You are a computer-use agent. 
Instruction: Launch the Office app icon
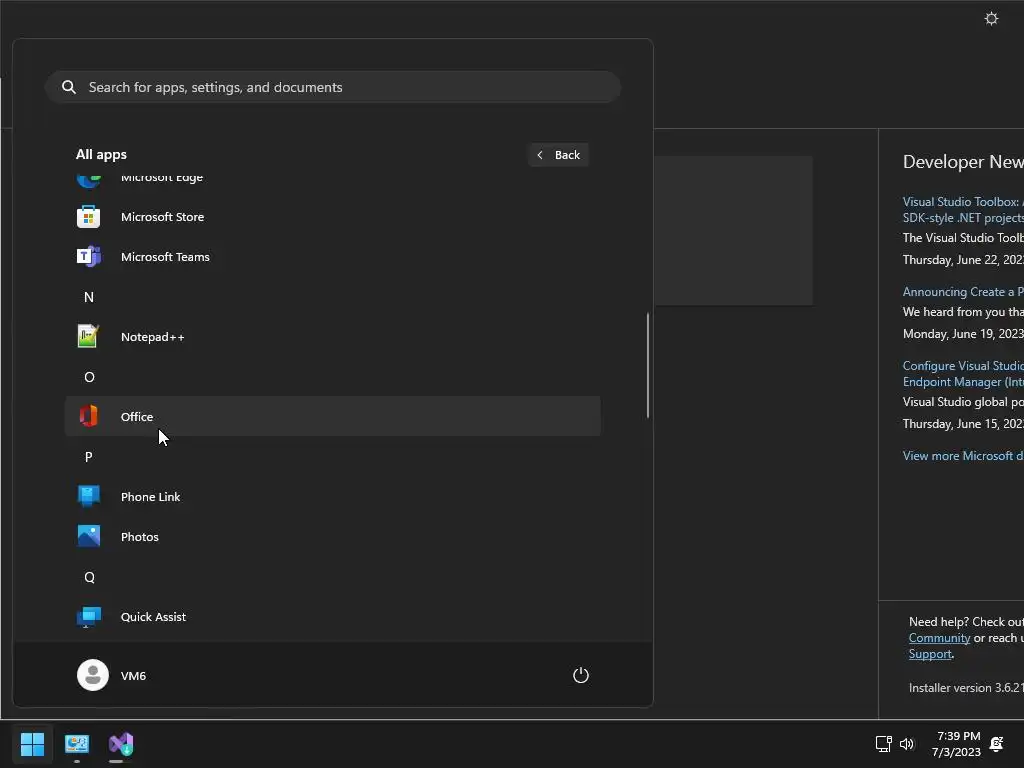click(88, 416)
